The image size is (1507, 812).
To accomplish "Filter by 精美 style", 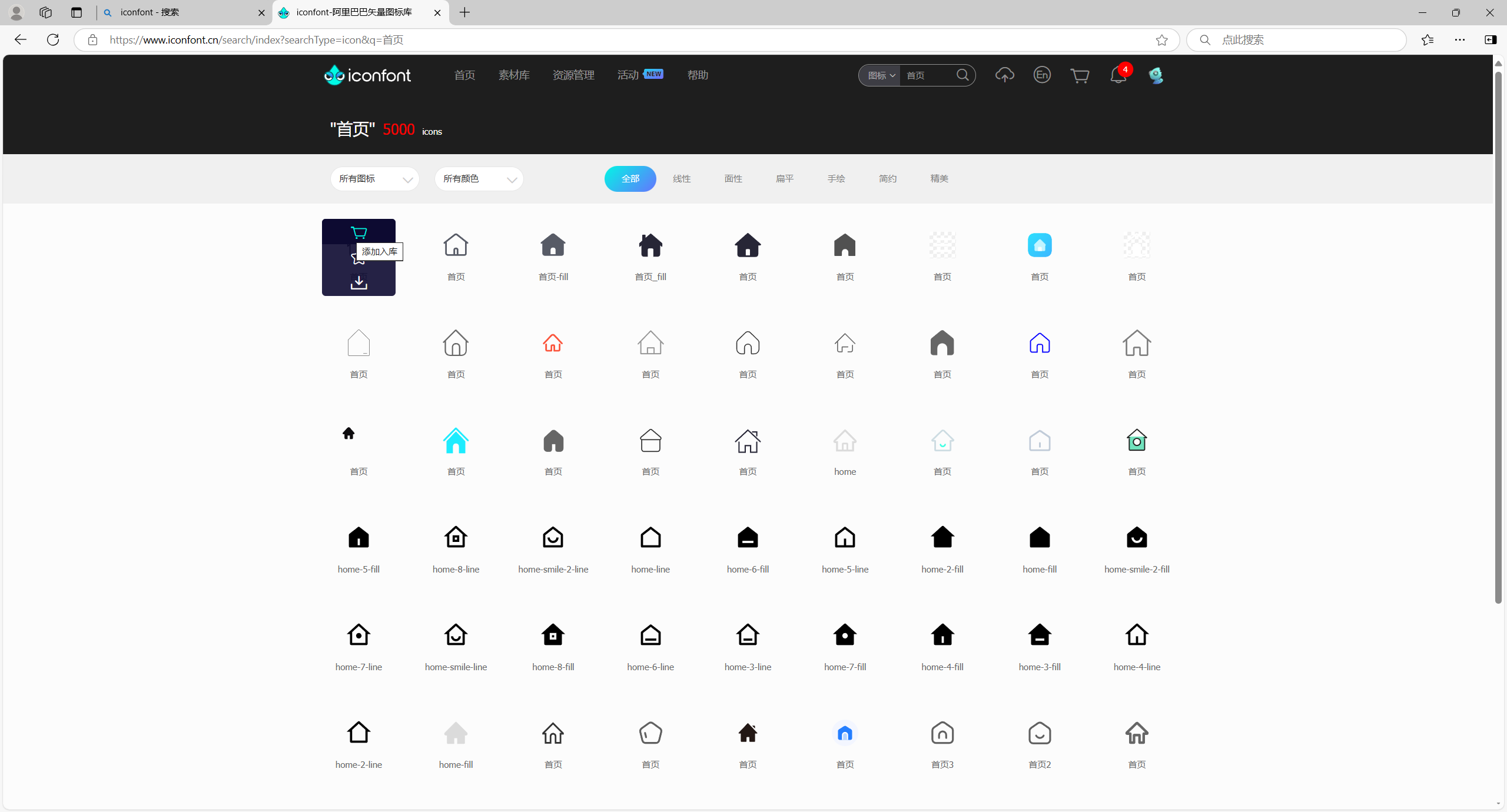I will coord(939,179).
